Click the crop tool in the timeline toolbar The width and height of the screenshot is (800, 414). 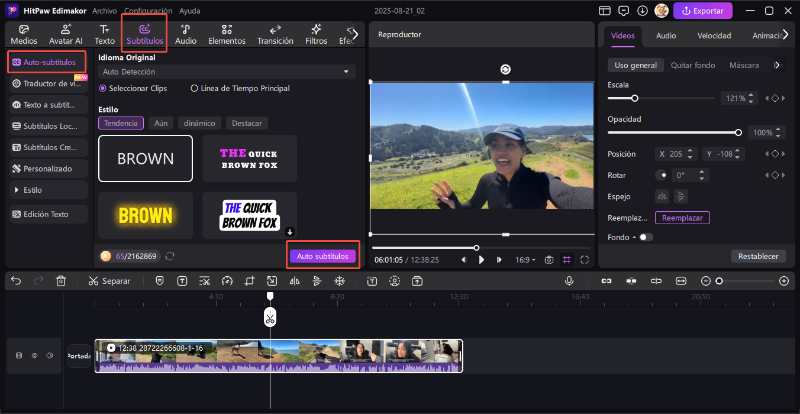249,281
